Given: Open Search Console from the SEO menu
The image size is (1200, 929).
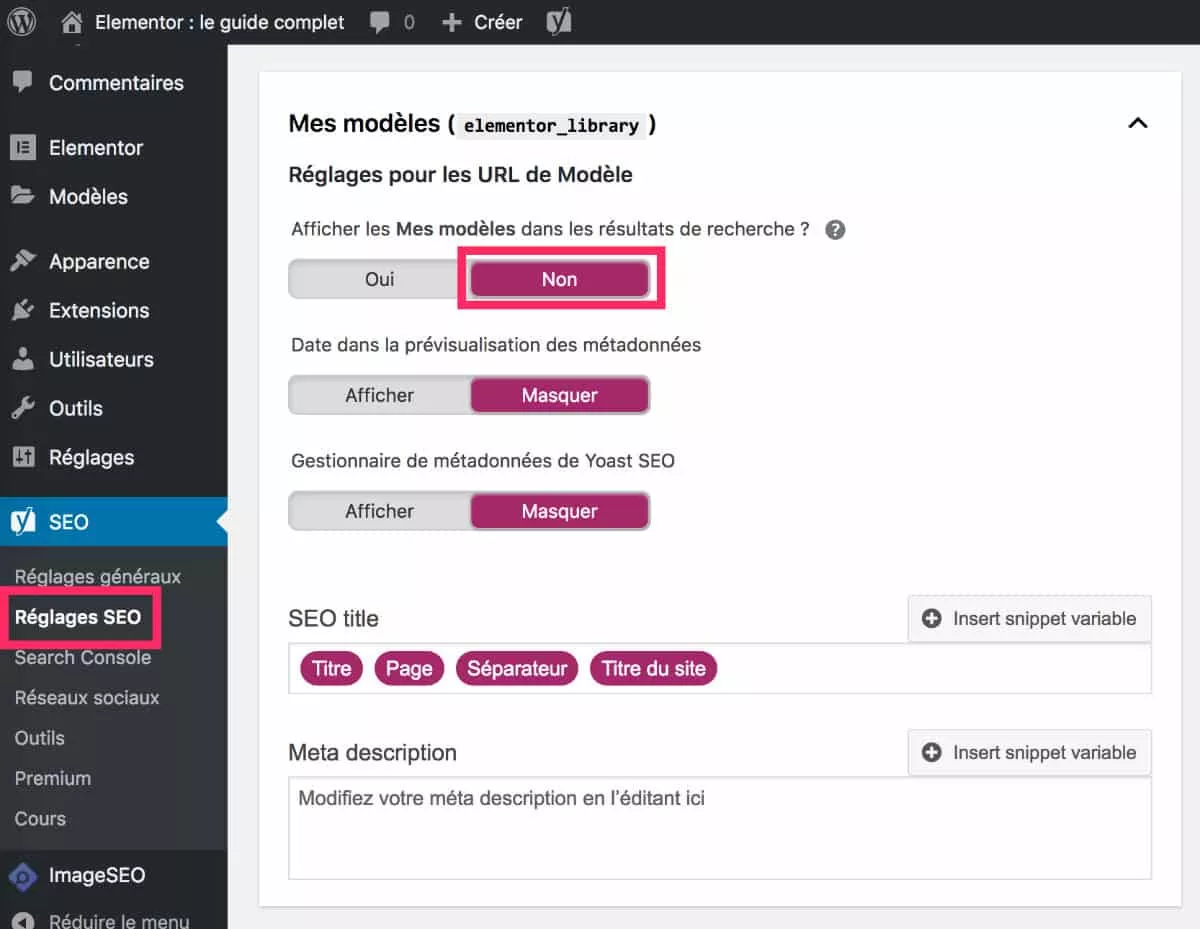Looking at the screenshot, I should [82, 658].
